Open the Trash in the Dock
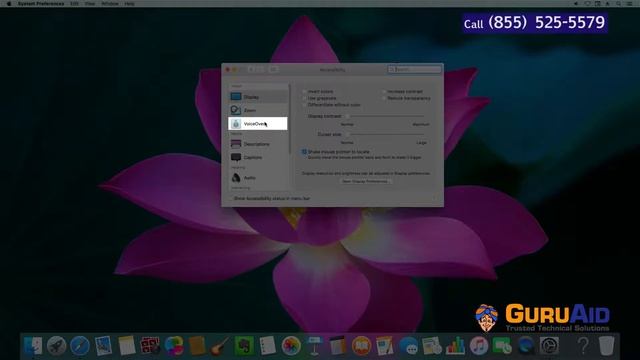The width and height of the screenshot is (640, 360). (607, 346)
